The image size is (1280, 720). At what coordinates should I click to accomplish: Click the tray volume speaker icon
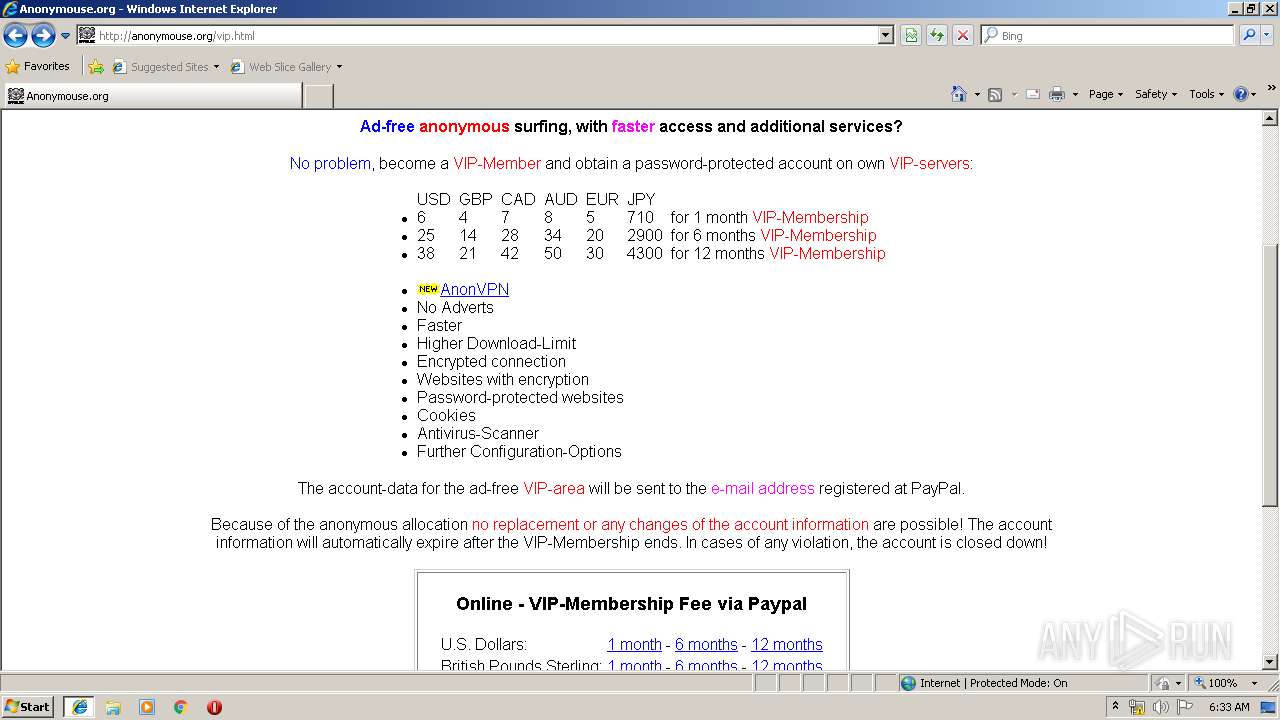pyautogui.click(x=1160, y=707)
